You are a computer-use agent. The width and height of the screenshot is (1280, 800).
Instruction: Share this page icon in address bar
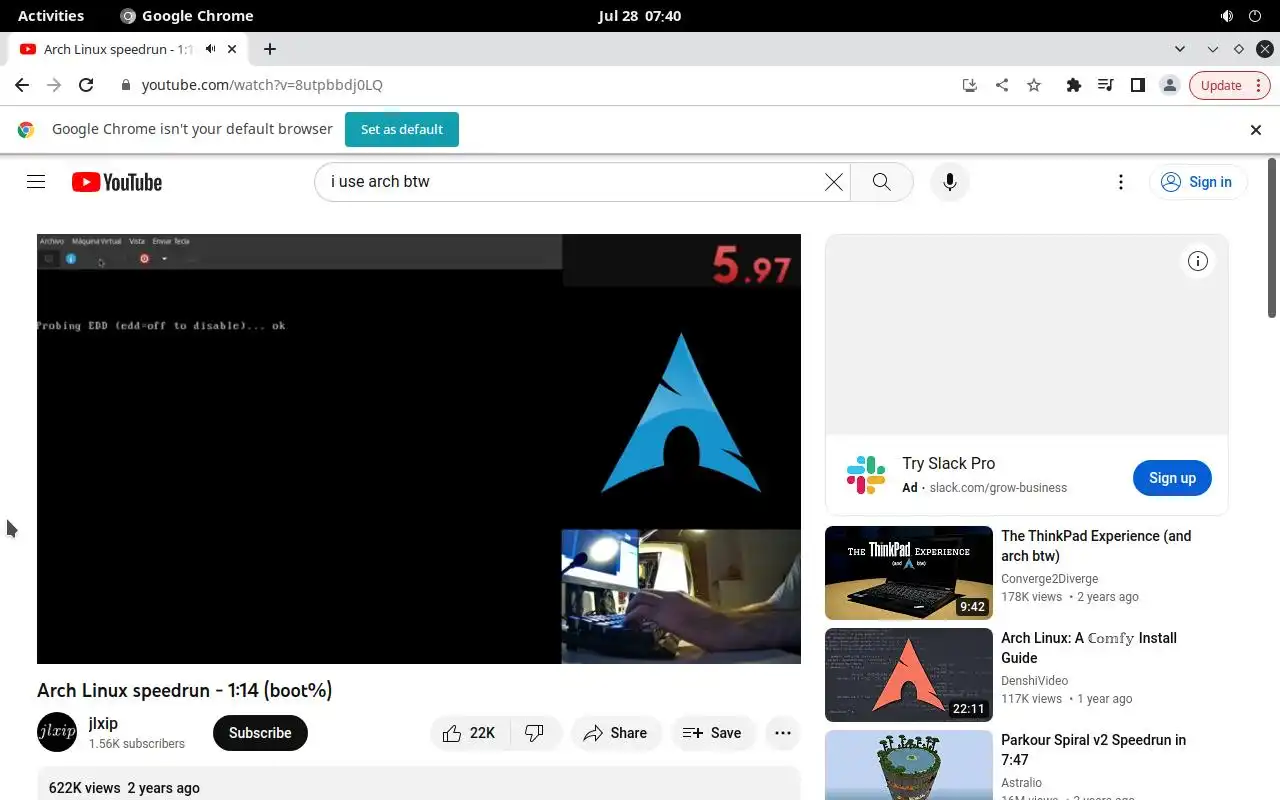1002,85
